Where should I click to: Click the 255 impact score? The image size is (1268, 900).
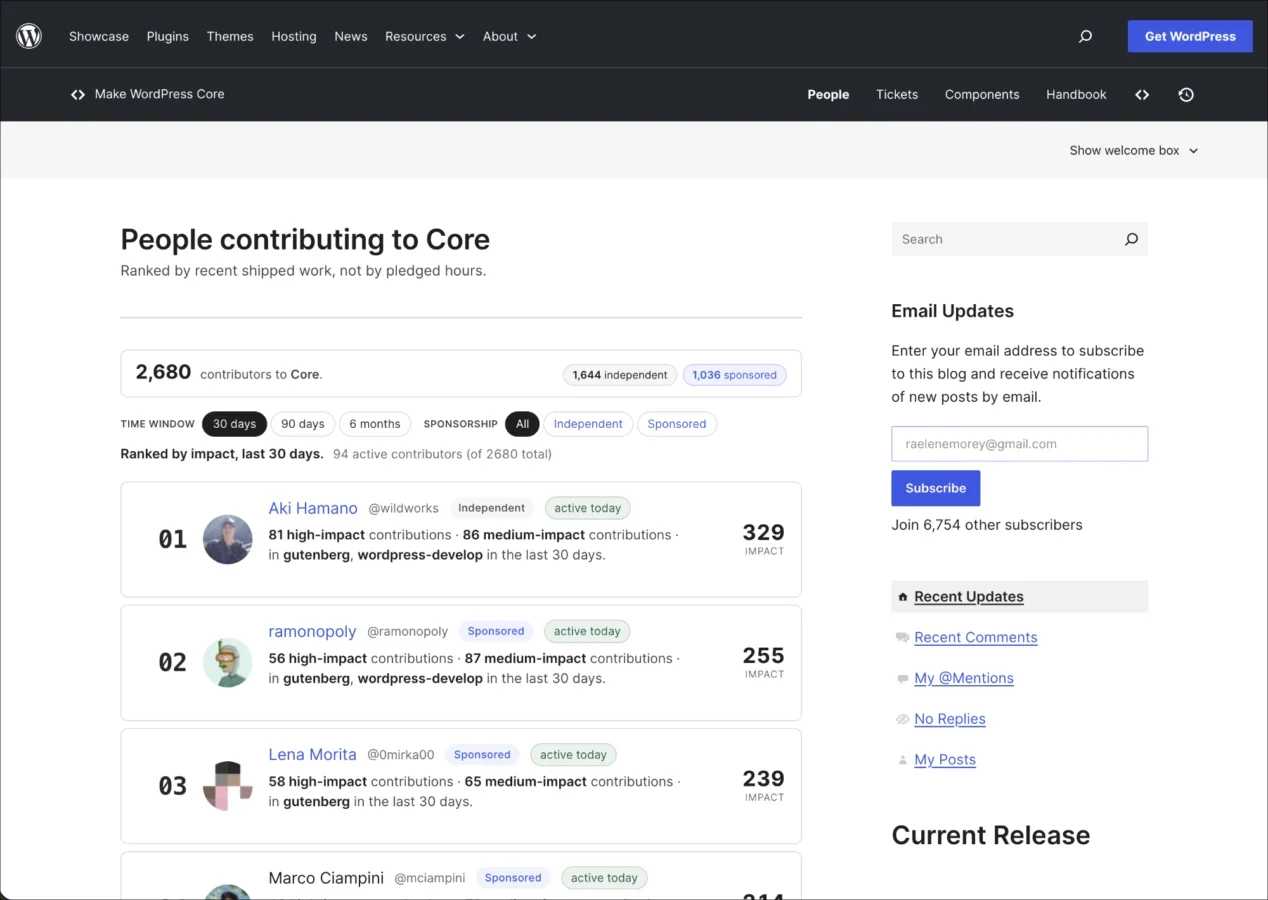click(x=764, y=655)
